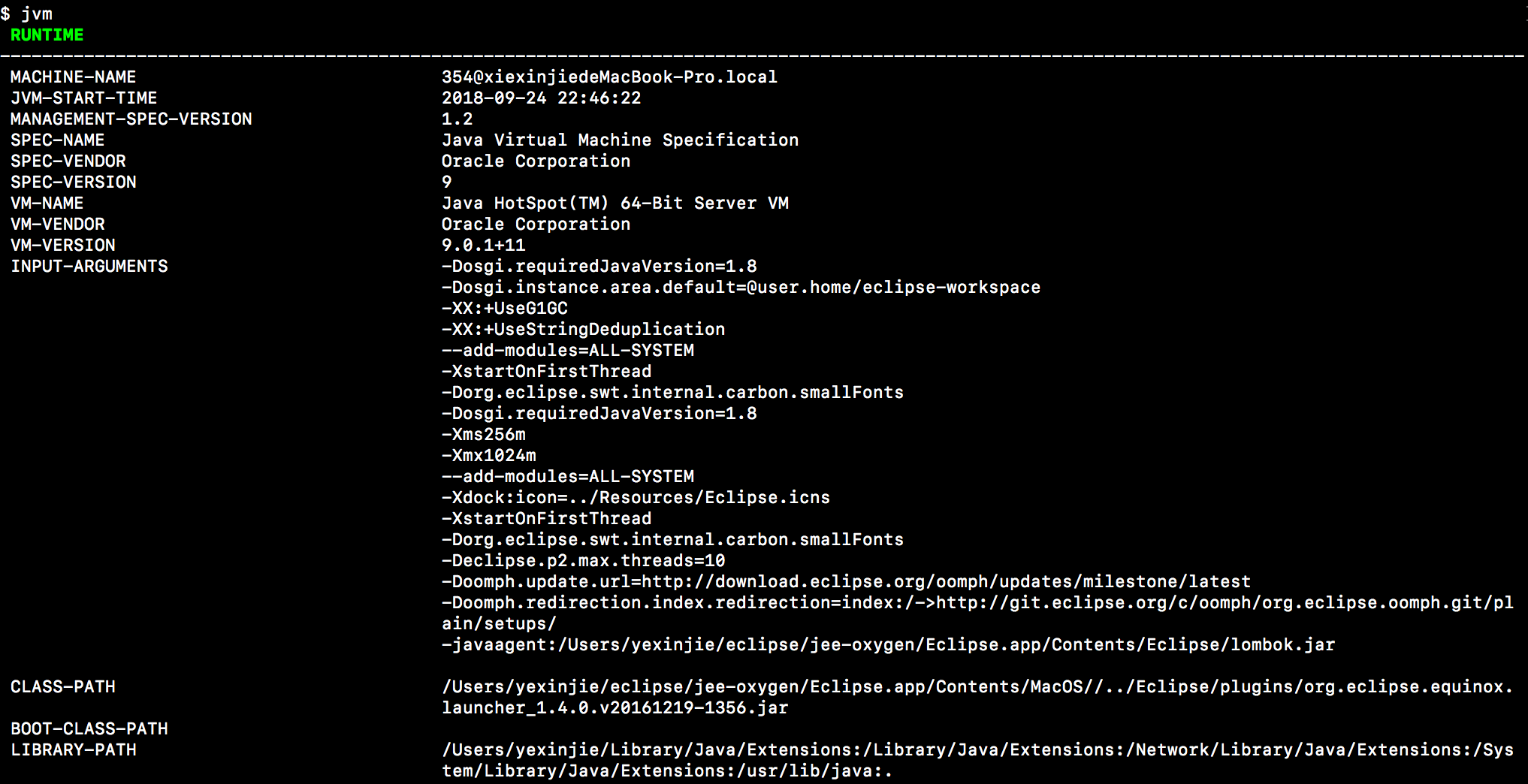This screenshot has height=784, width=1528.
Task: Click the -XX:+UseStringDeduplication argument
Action: click(x=583, y=329)
